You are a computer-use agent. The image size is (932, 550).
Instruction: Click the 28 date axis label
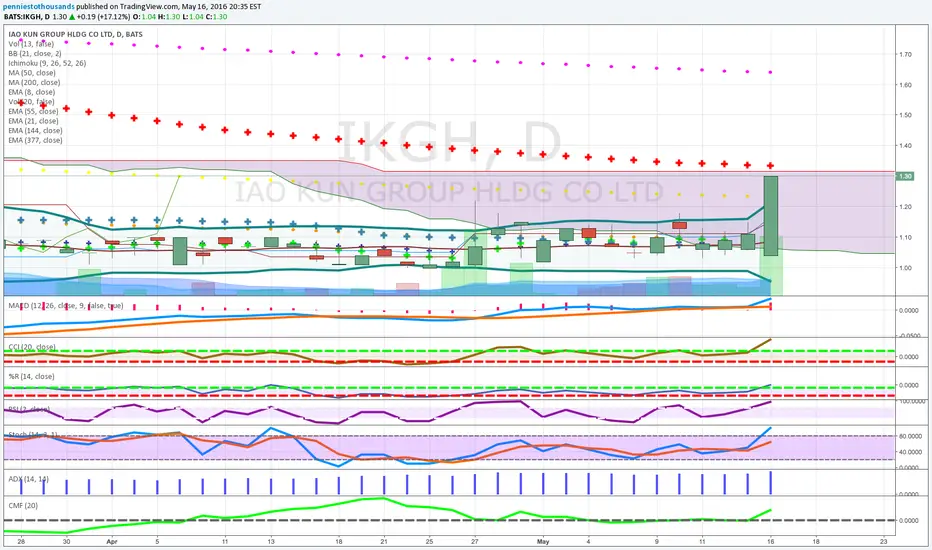pos(21,542)
